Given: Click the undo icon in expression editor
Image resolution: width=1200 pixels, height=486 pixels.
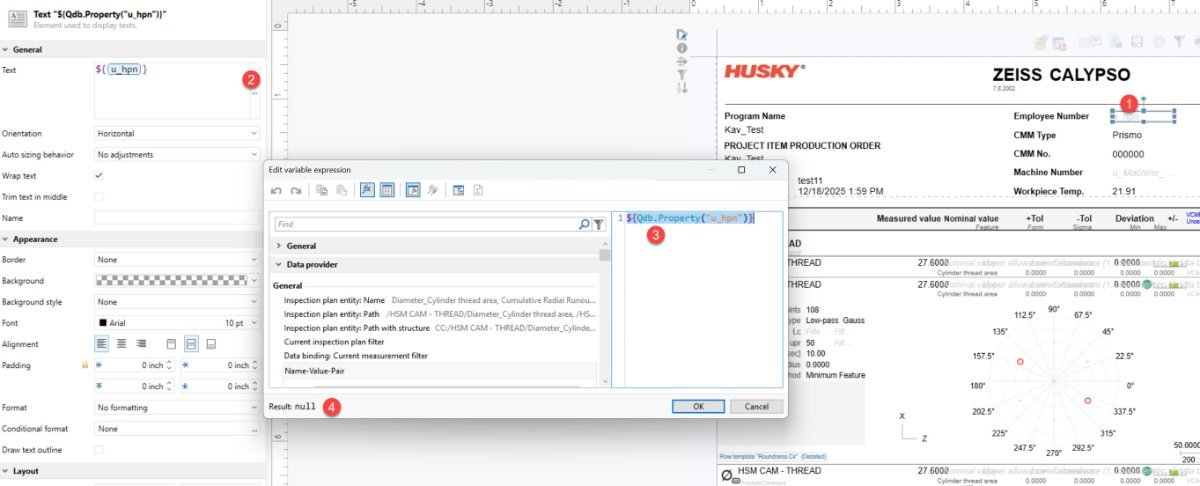Looking at the screenshot, I should pos(276,190).
